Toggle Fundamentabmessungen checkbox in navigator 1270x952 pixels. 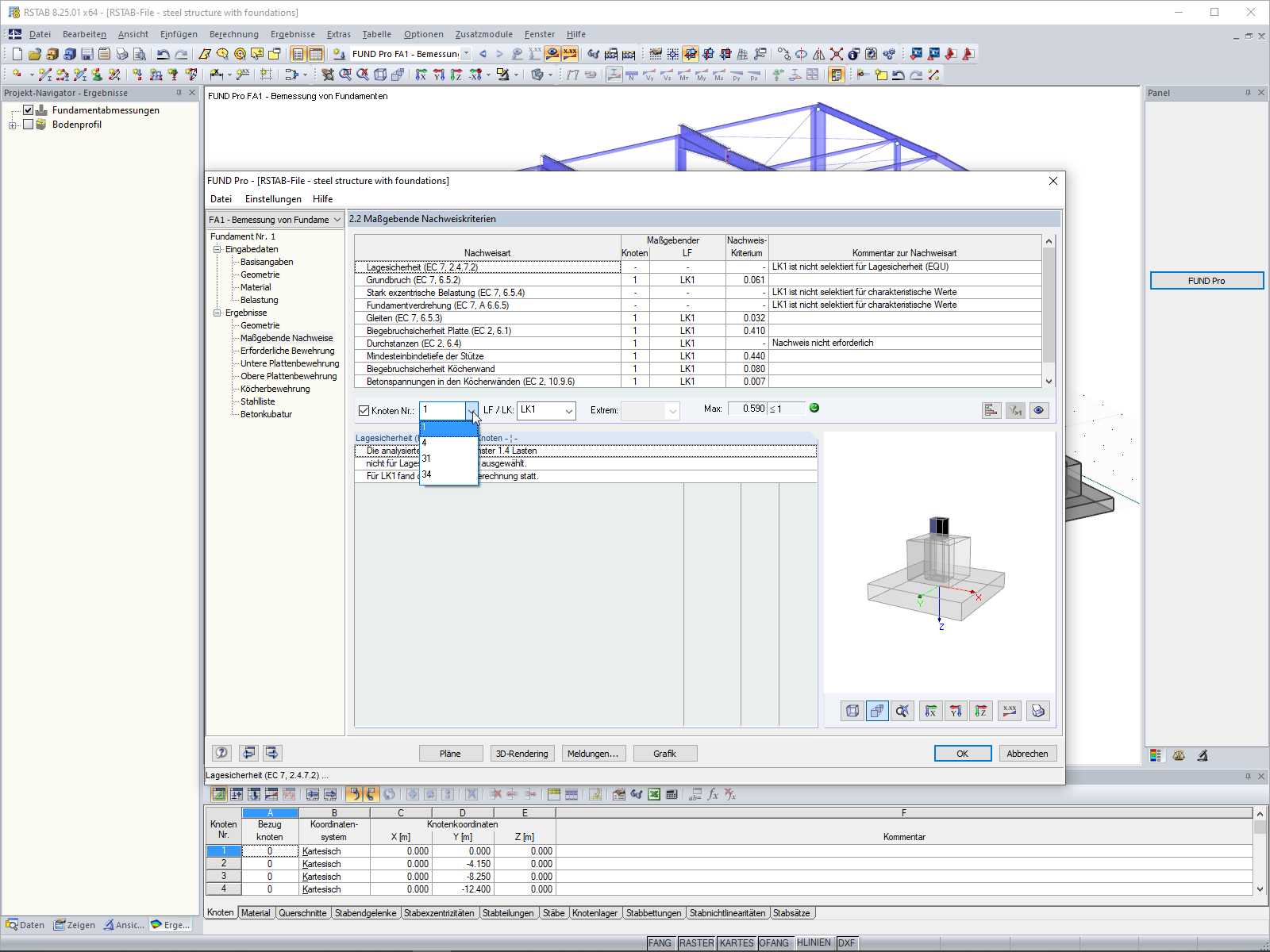[x=29, y=110]
